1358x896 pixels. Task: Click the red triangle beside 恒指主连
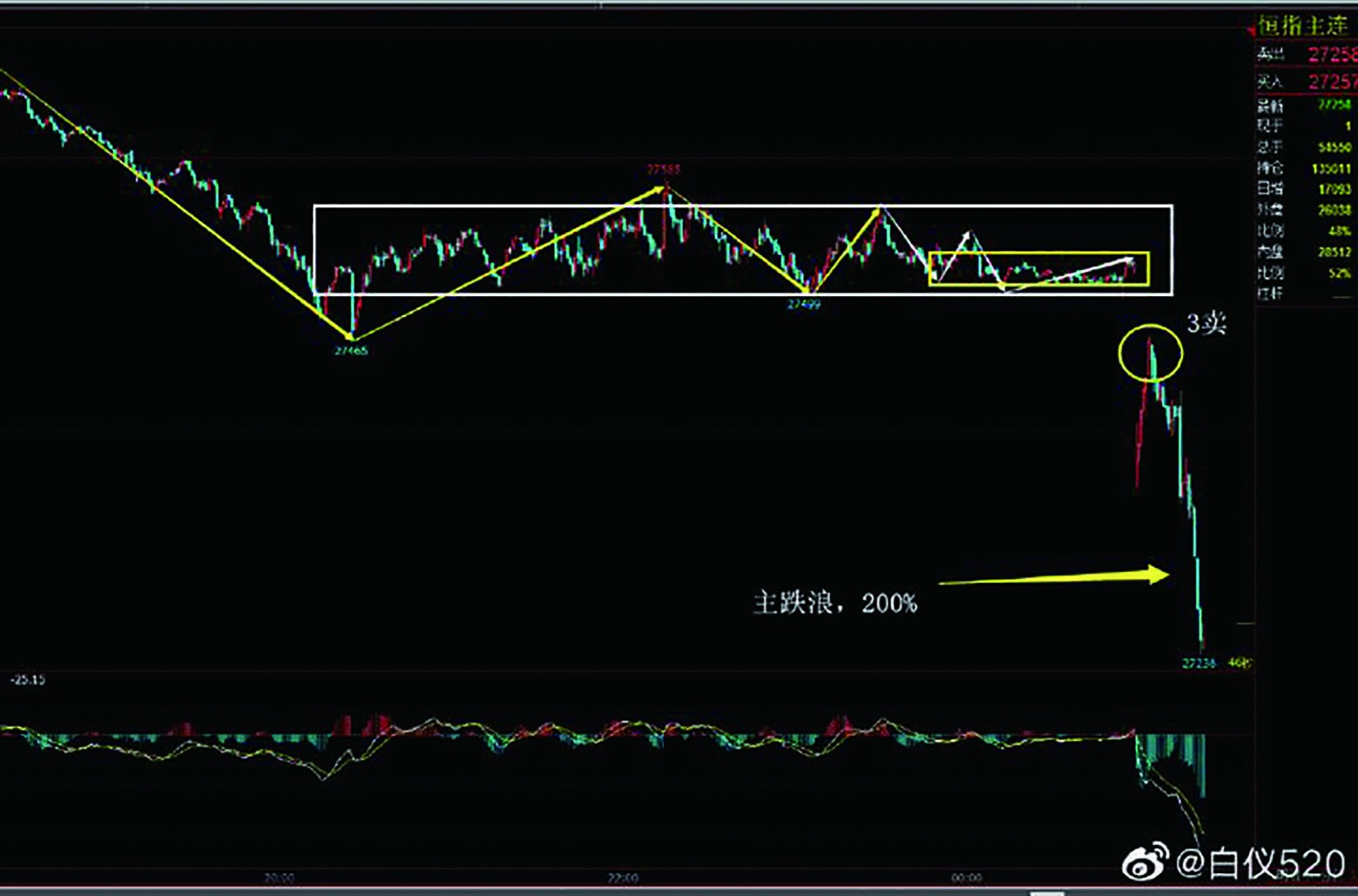pyautogui.click(x=1251, y=30)
